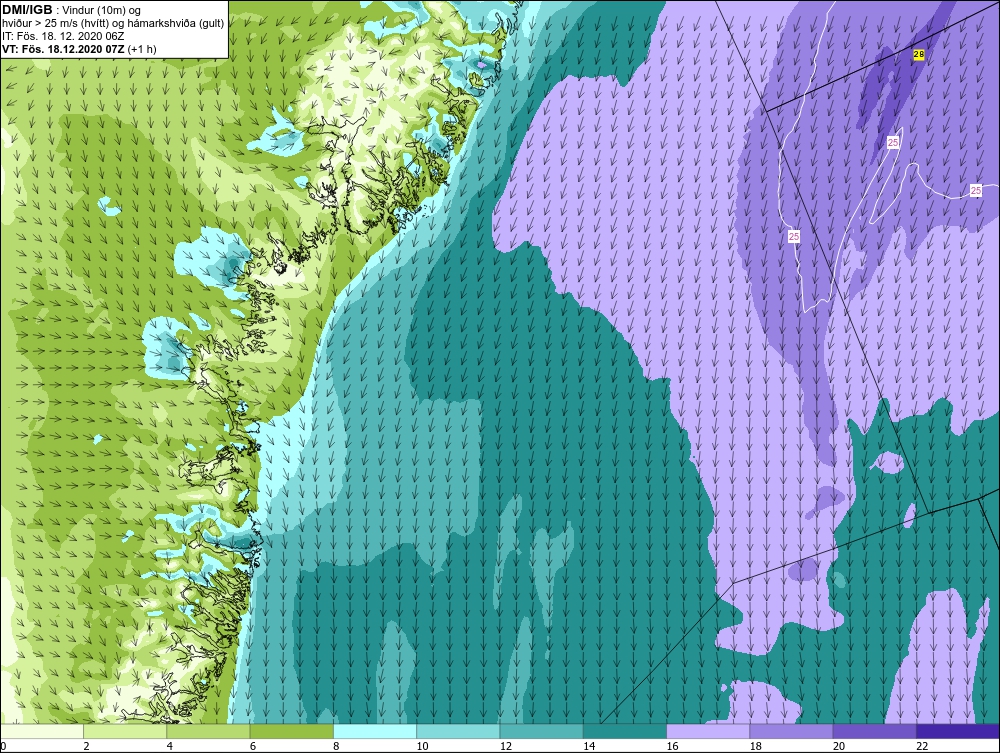The width and height of the screenshot is (1000, 753).
Task: Click the scale tick label 16
Action: (672, 747)
